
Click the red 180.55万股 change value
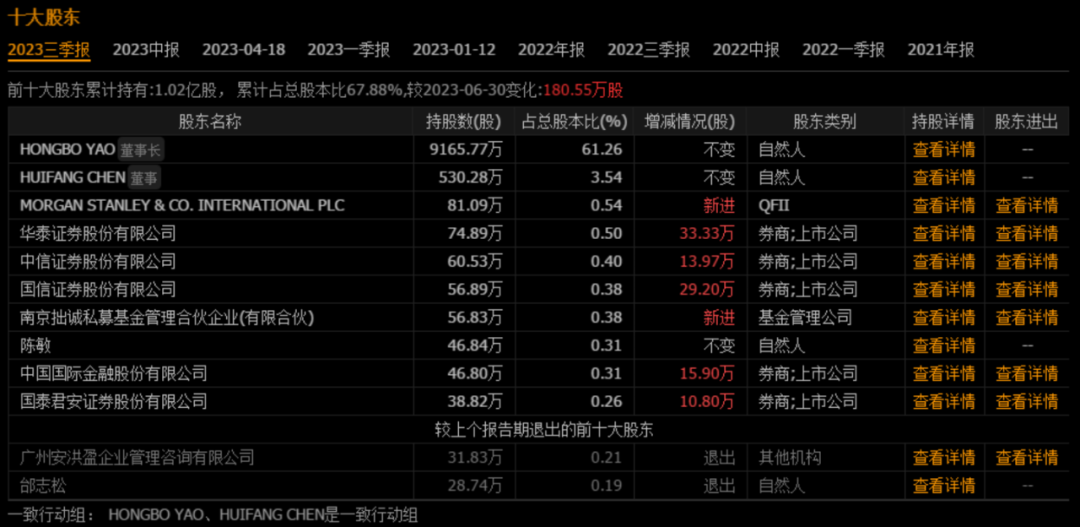coord(583,90)
